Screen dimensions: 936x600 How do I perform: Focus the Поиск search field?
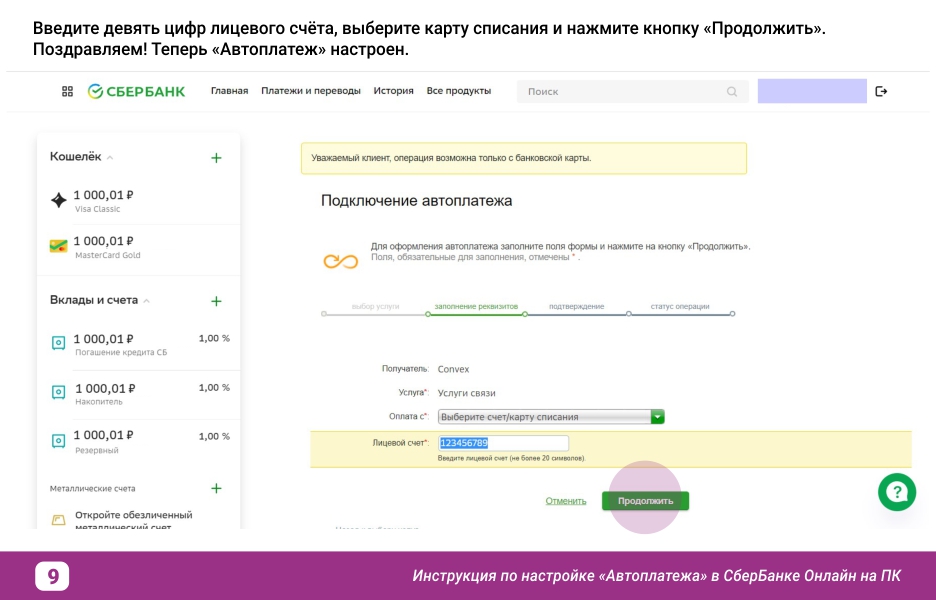click(632, 91)
